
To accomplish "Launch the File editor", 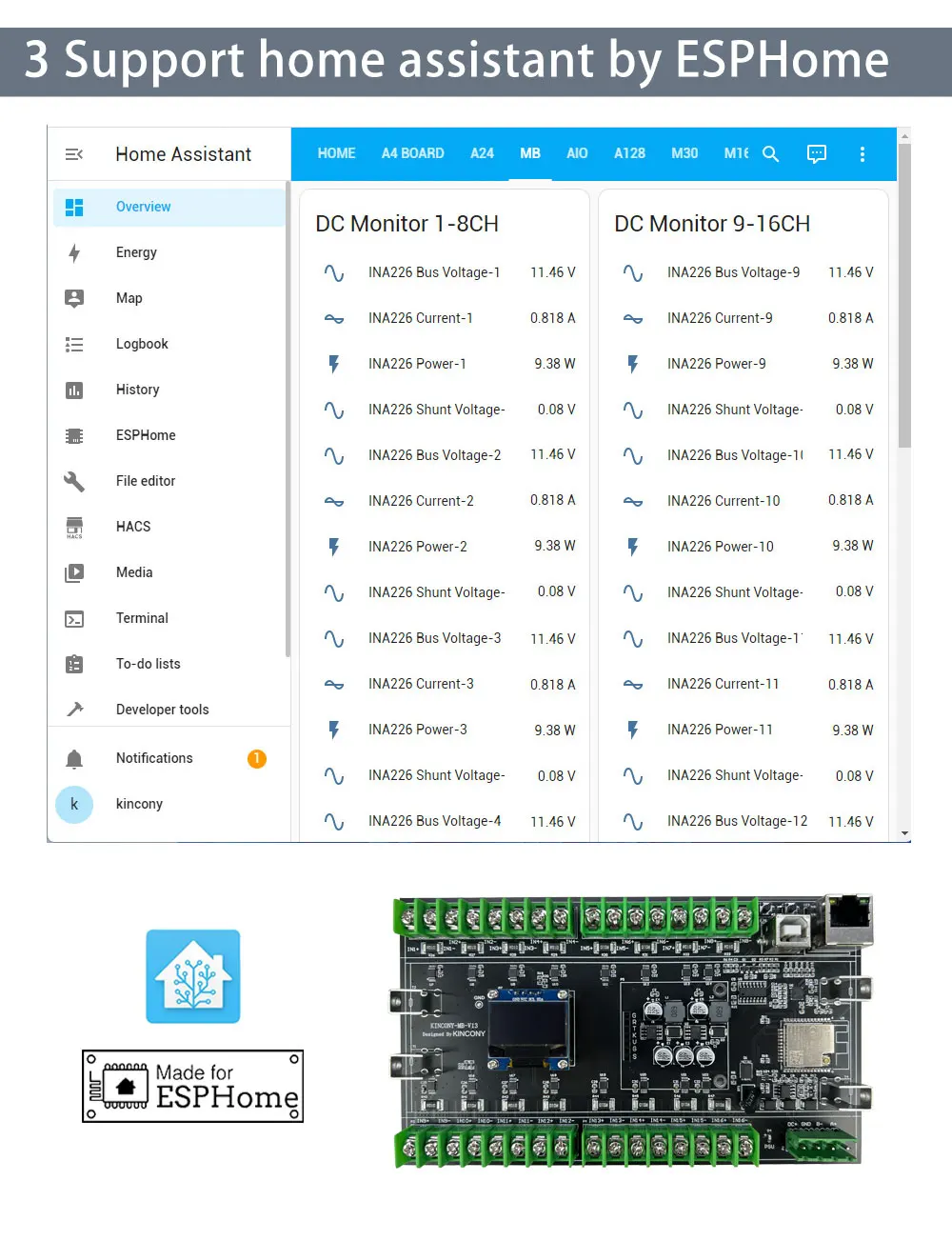I will [145, 481].
